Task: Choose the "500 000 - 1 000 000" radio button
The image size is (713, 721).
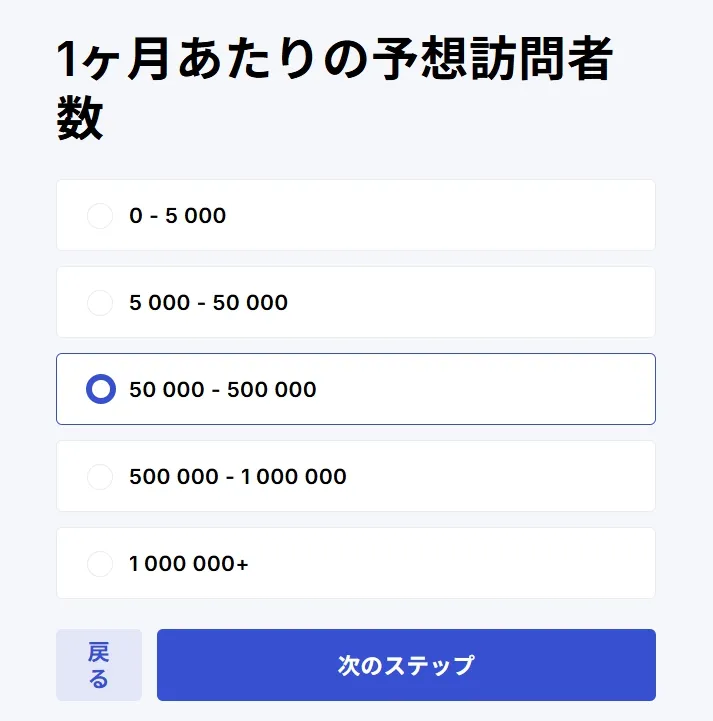Action: coord(100,477)
